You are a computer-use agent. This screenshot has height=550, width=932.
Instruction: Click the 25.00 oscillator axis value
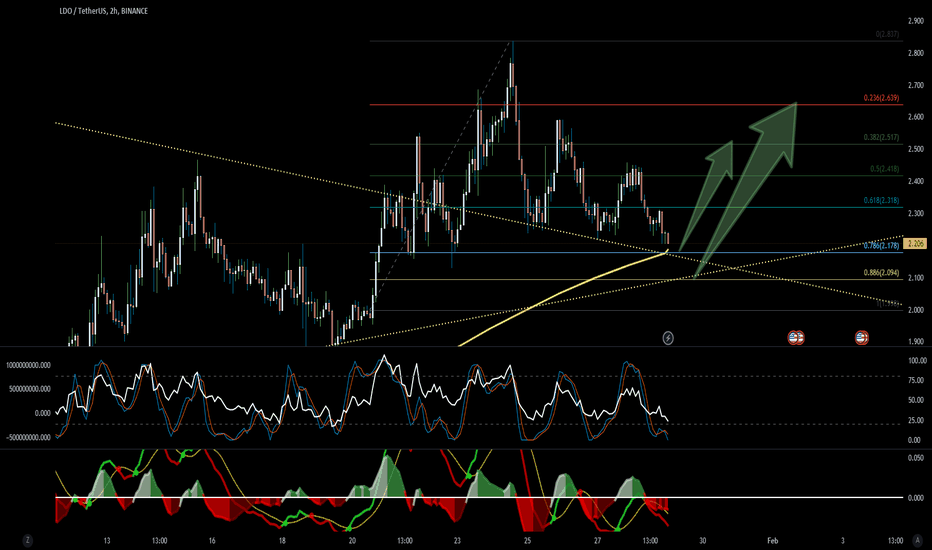click(918, 420)
